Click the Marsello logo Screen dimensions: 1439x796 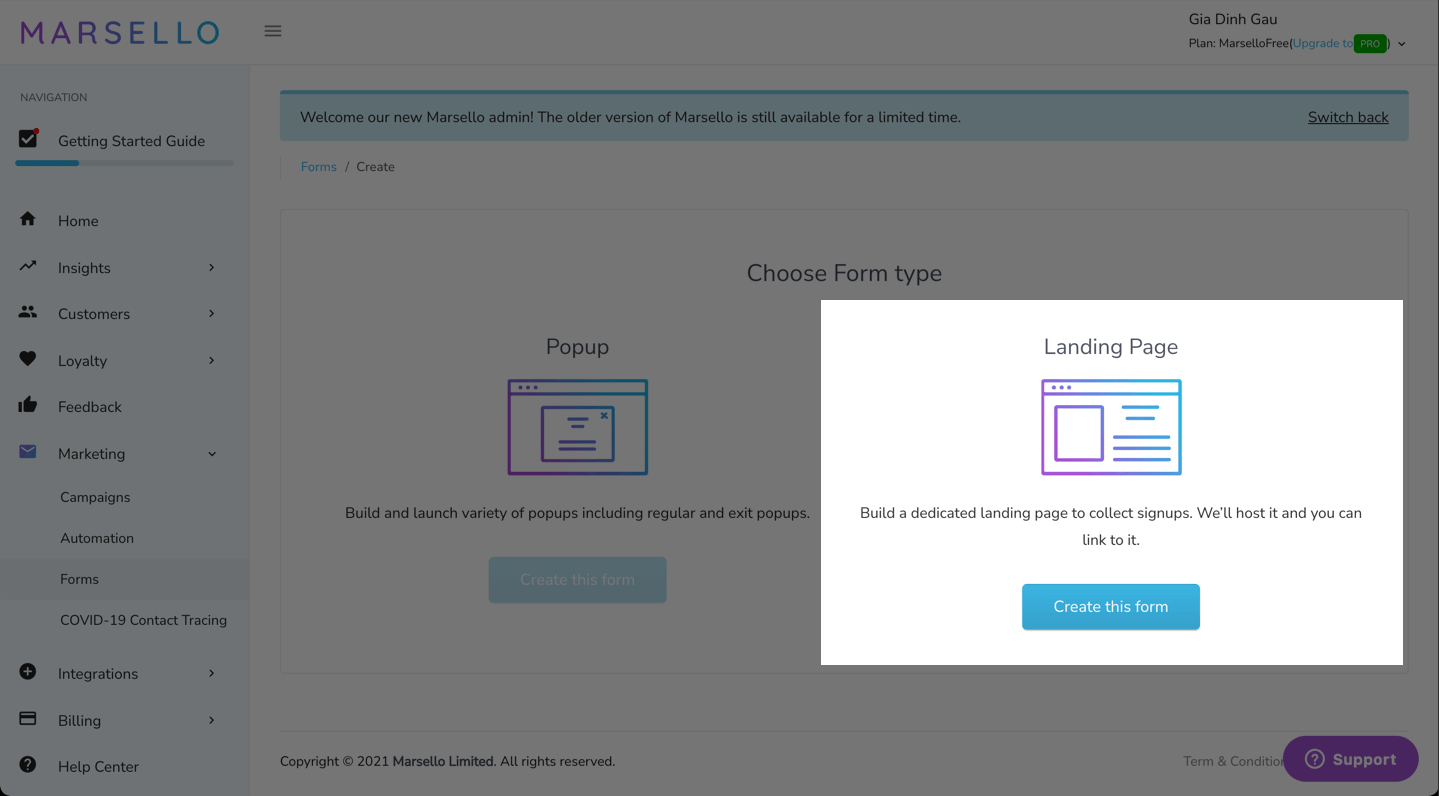click(120, 32)
